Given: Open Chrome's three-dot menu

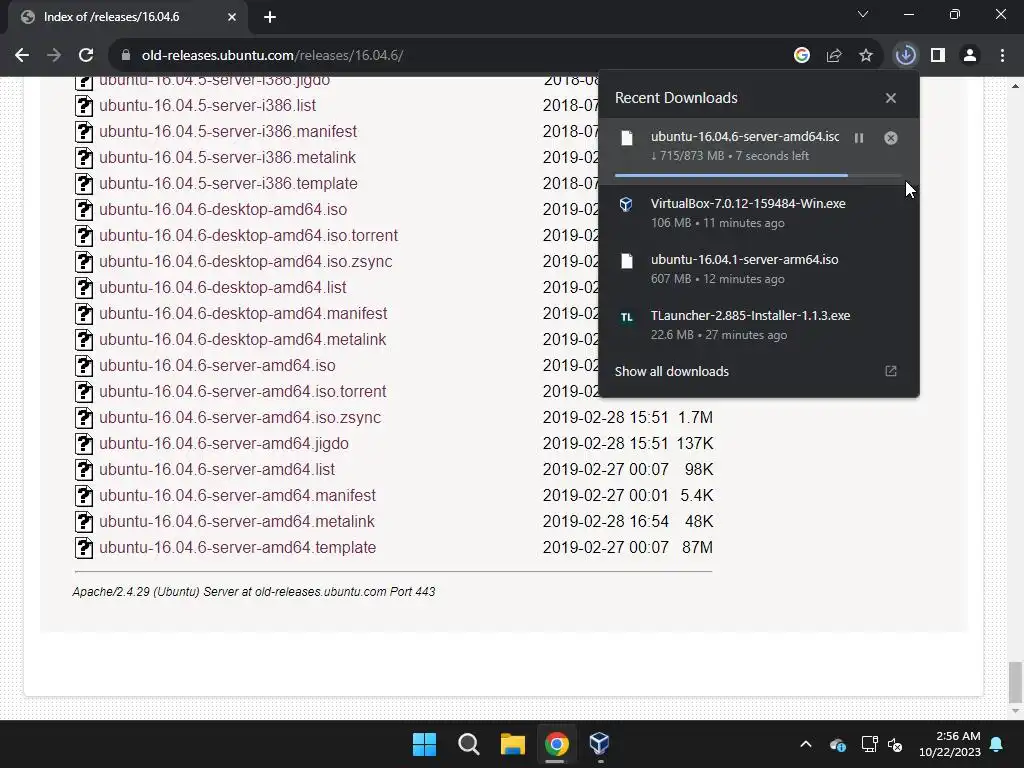Looking at the screenshot, I should pyautogui.click(x=1002, y=56).
